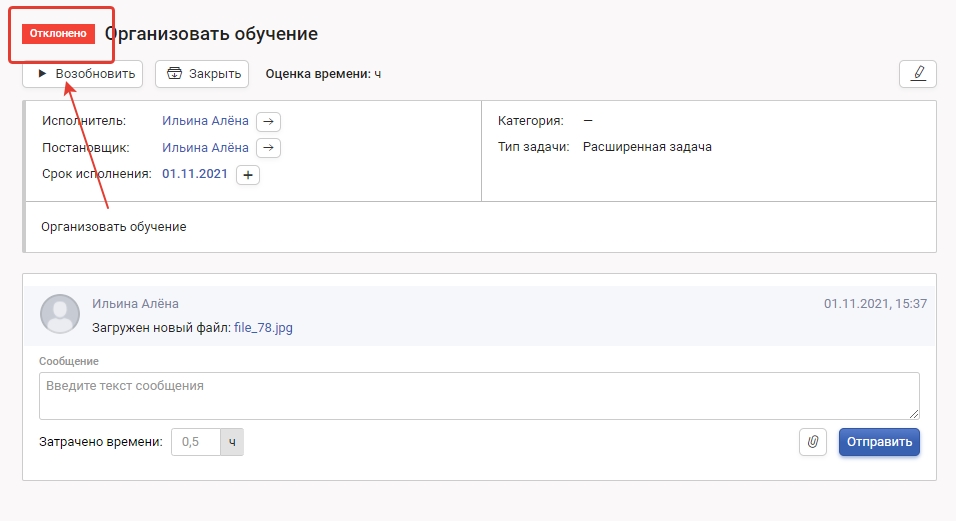
Task: Open the Исполнитель link Ильина Алёна
Action: pos(205,121)
